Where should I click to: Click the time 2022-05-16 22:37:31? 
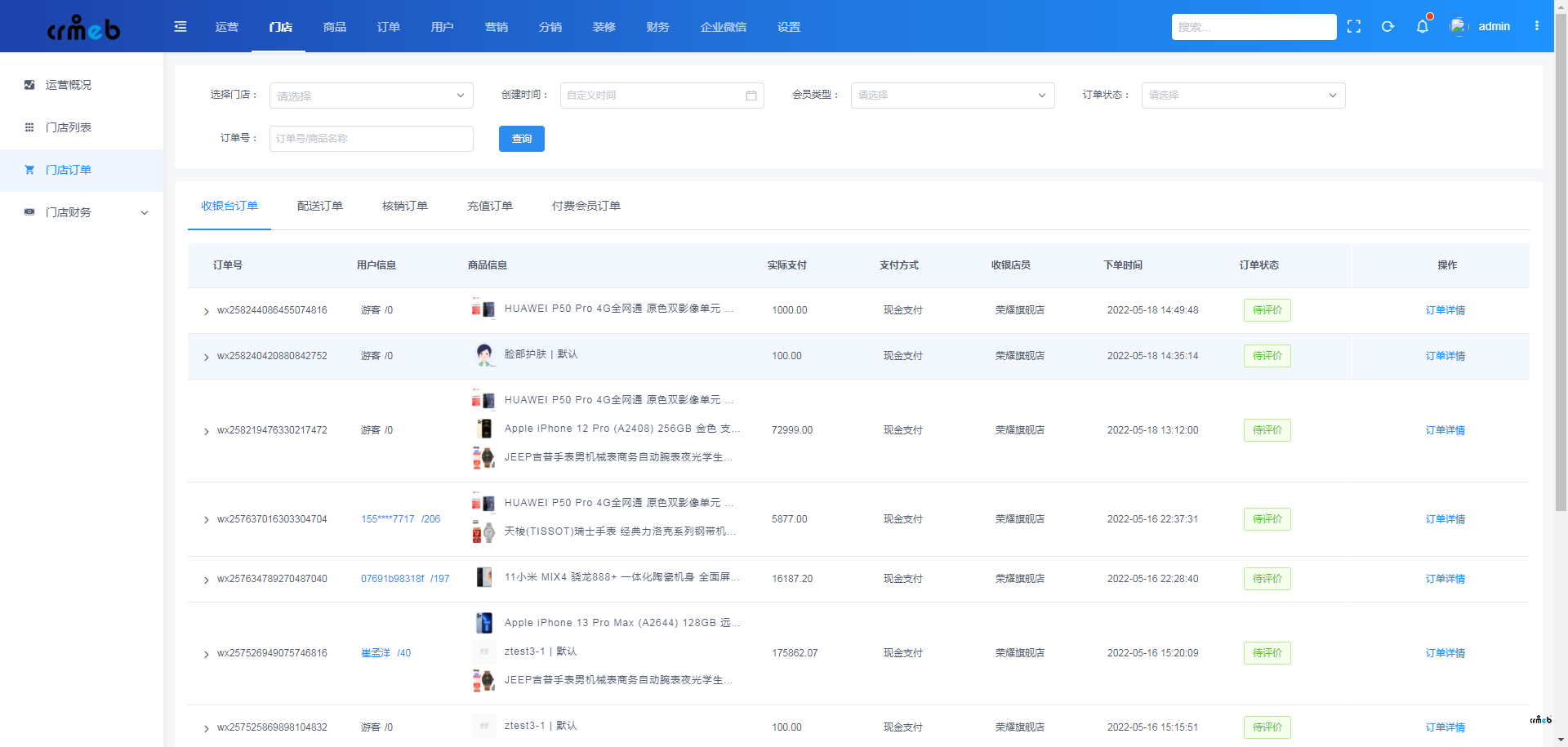(1153, 519)
